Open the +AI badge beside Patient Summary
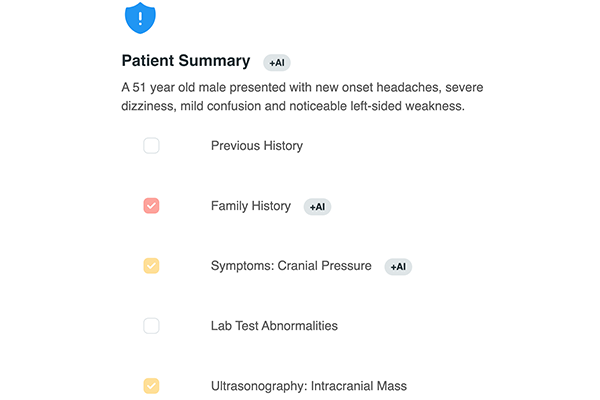This screenshot has height=400, width=600. [x=277, y=62]
